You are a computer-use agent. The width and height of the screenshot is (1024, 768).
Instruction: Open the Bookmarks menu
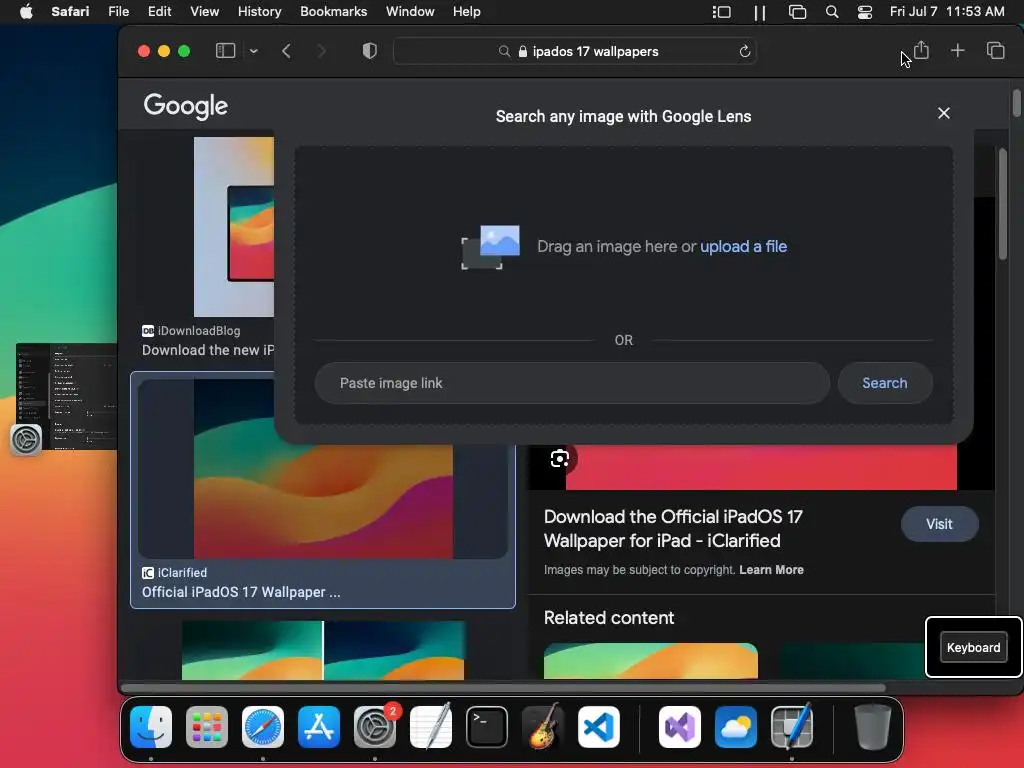click(x=333, y=12)
